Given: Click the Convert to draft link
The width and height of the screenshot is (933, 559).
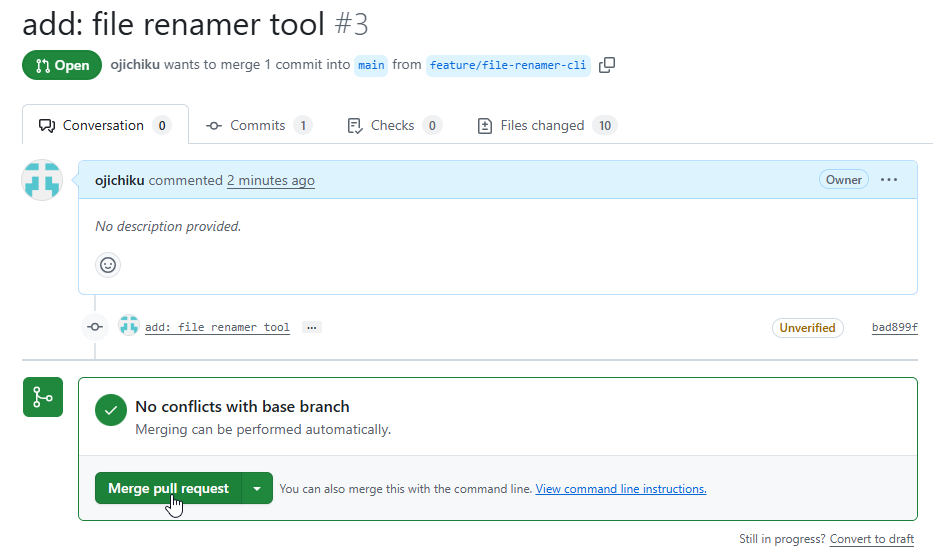Looking at the screenshot, I should click(872, 539).
